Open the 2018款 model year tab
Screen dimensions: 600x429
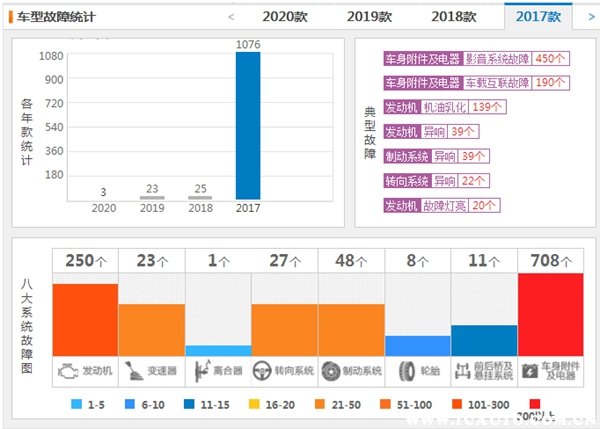click(454, 17)
